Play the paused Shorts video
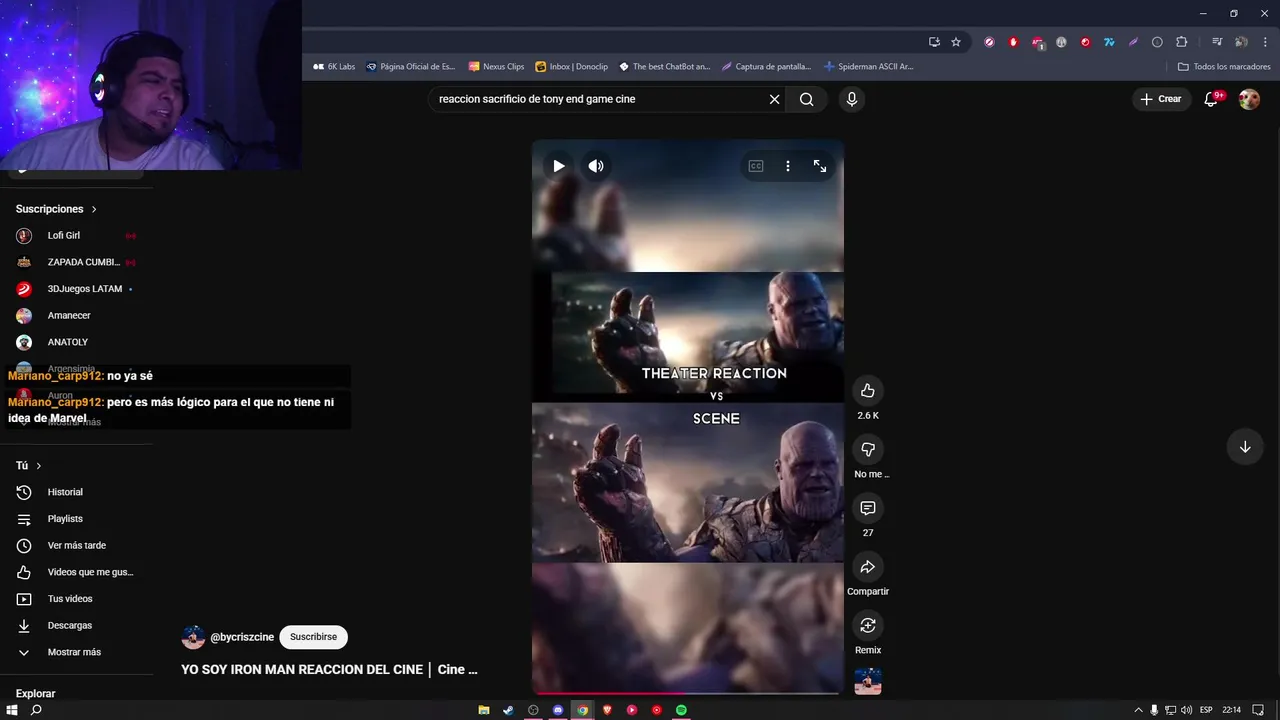Image resolution: width=1280 pixels, height=720 pixels. [x=559, y=166]
